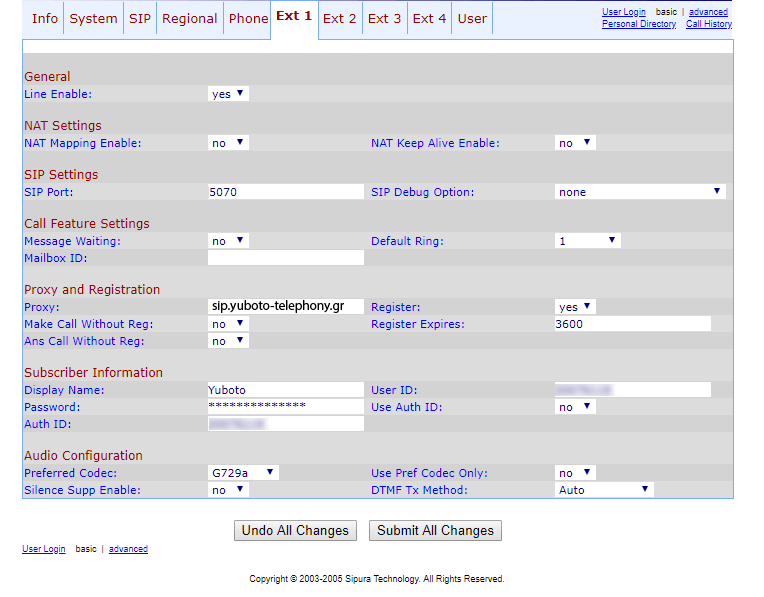
Task: Open the Personal Directory link
Action: click(638, 24)
